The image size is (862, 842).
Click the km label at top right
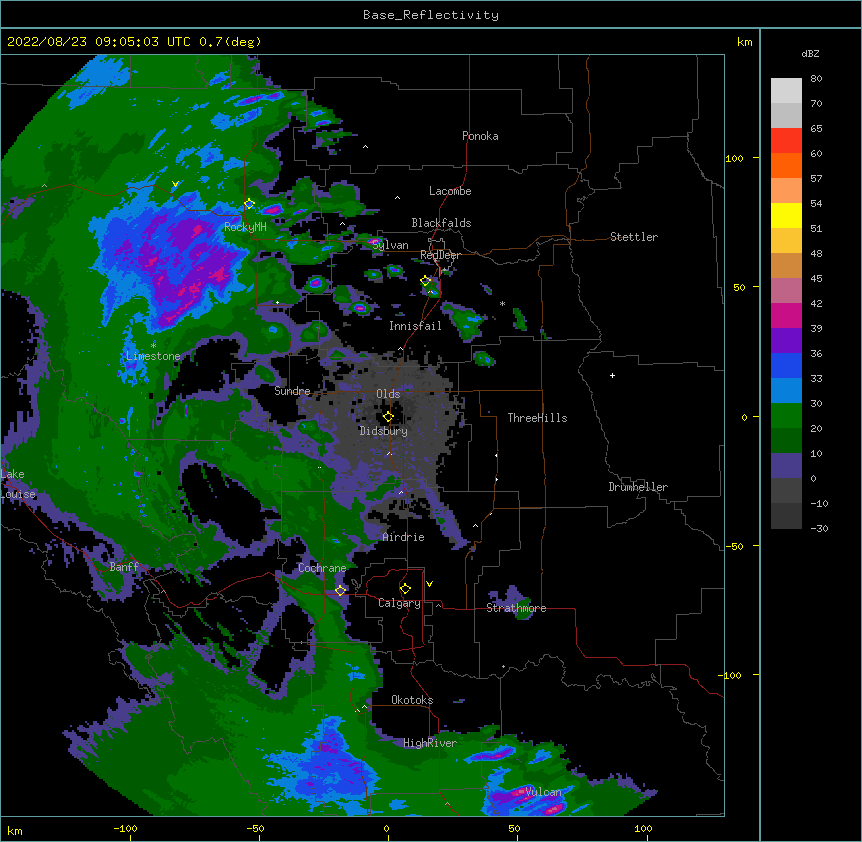[x=744, y=42]
